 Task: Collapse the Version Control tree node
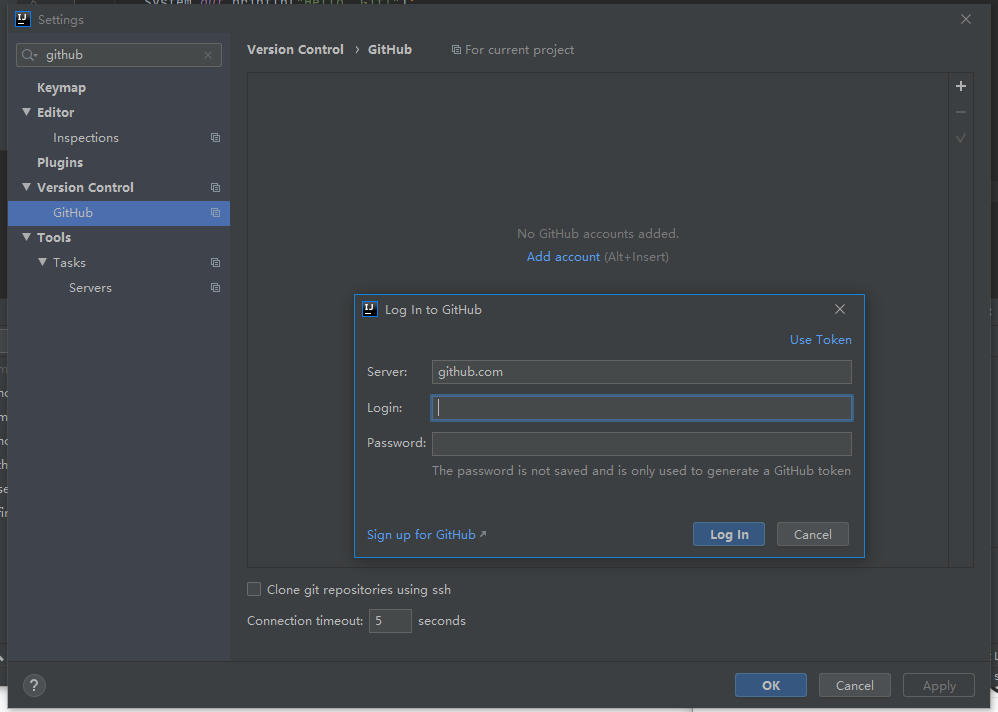[x=27, y=187]
